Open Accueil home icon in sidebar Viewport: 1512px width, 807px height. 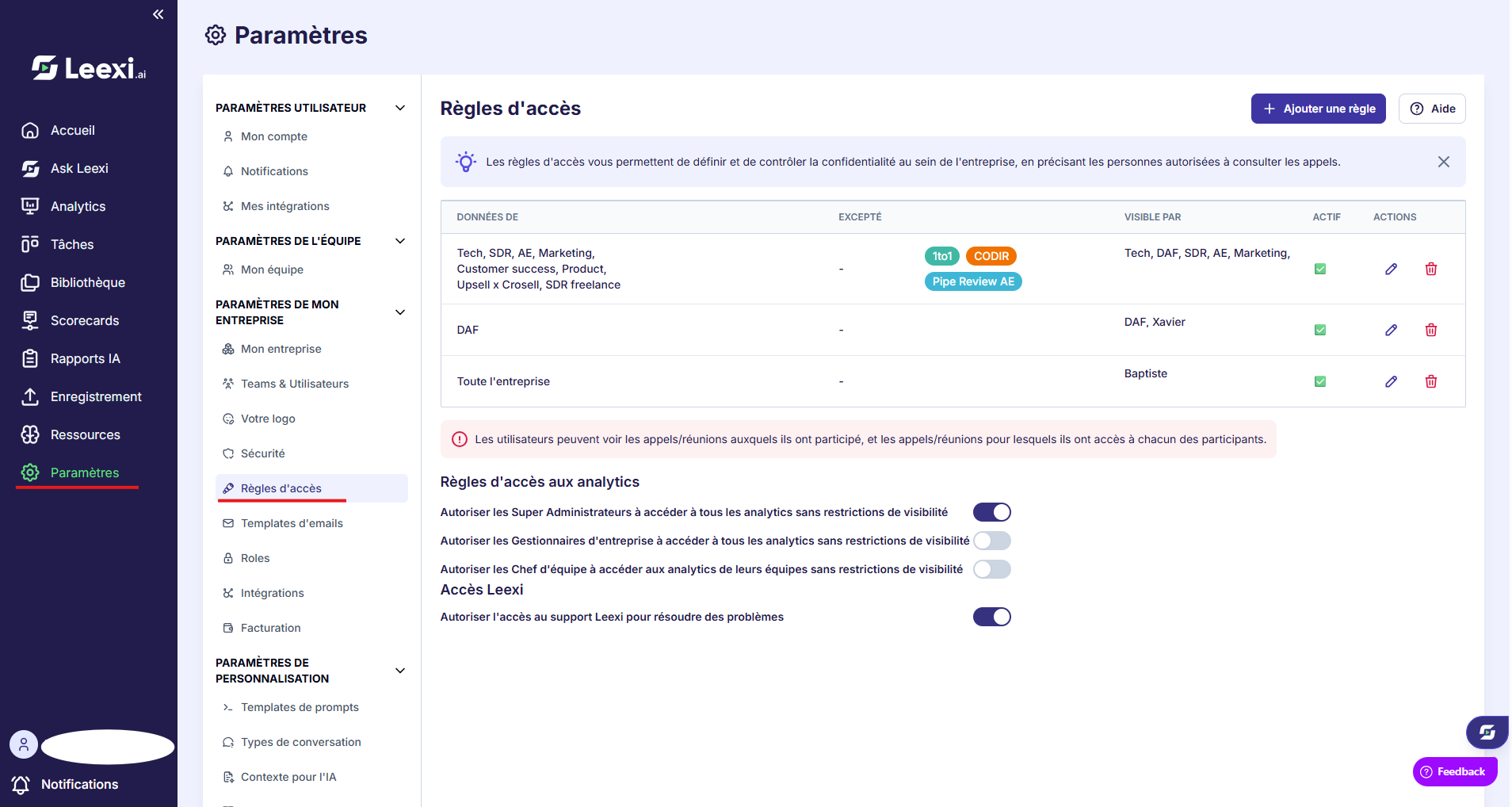tap(30, 130)
